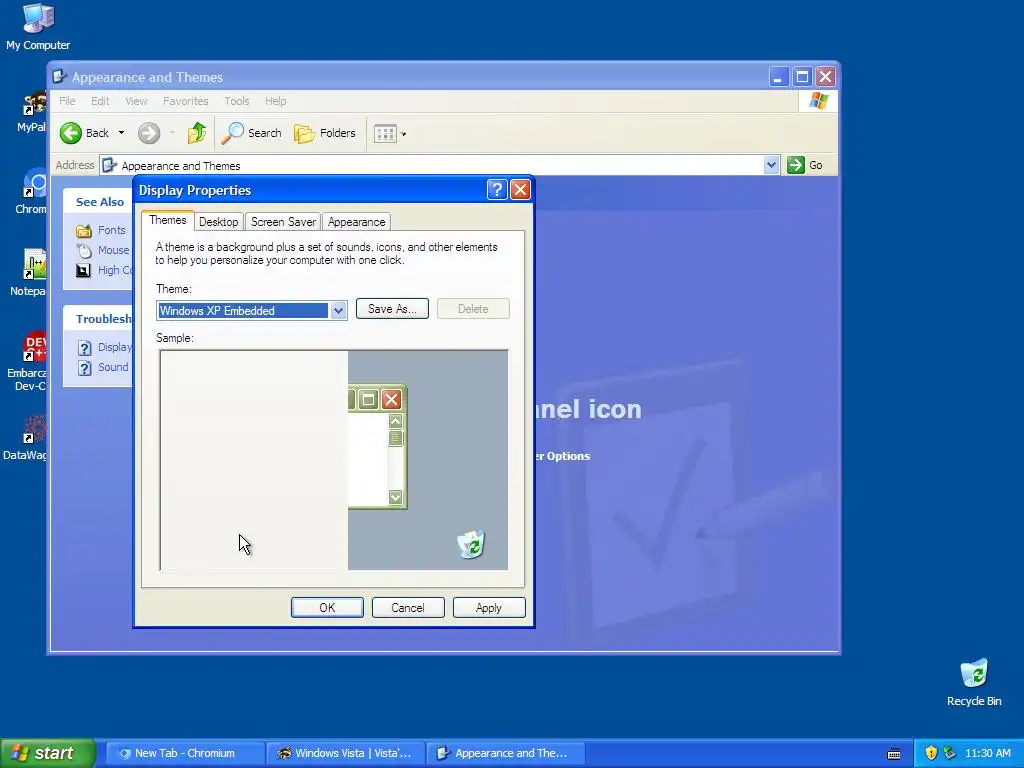Open the Start menu
Image resolution: width=1024 pixels, height=768 pixels.
point(48,754)
